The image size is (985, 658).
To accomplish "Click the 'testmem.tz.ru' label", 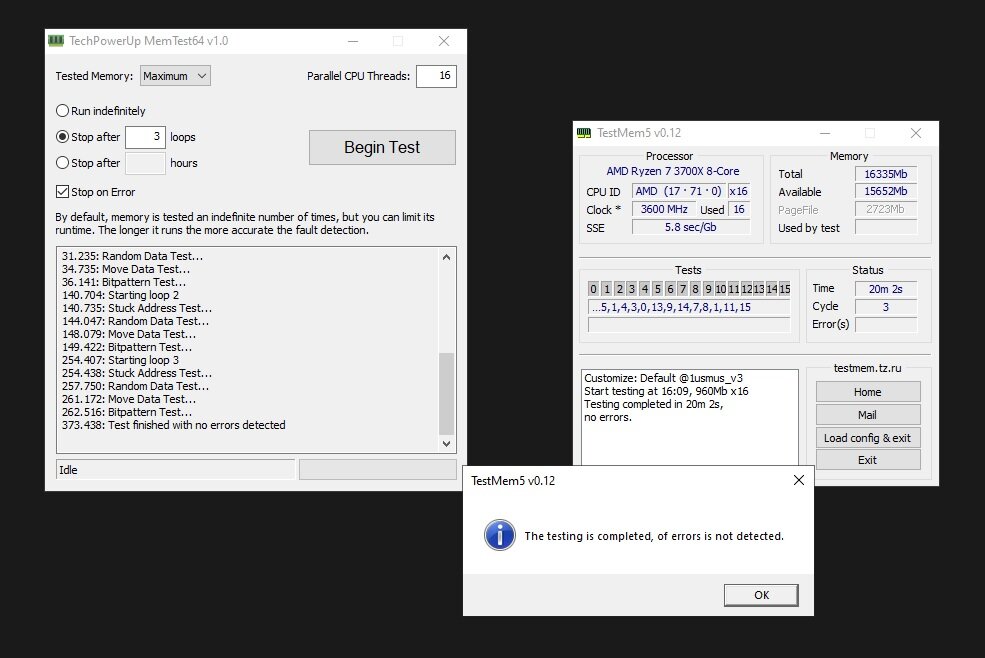I will (867, 368).
